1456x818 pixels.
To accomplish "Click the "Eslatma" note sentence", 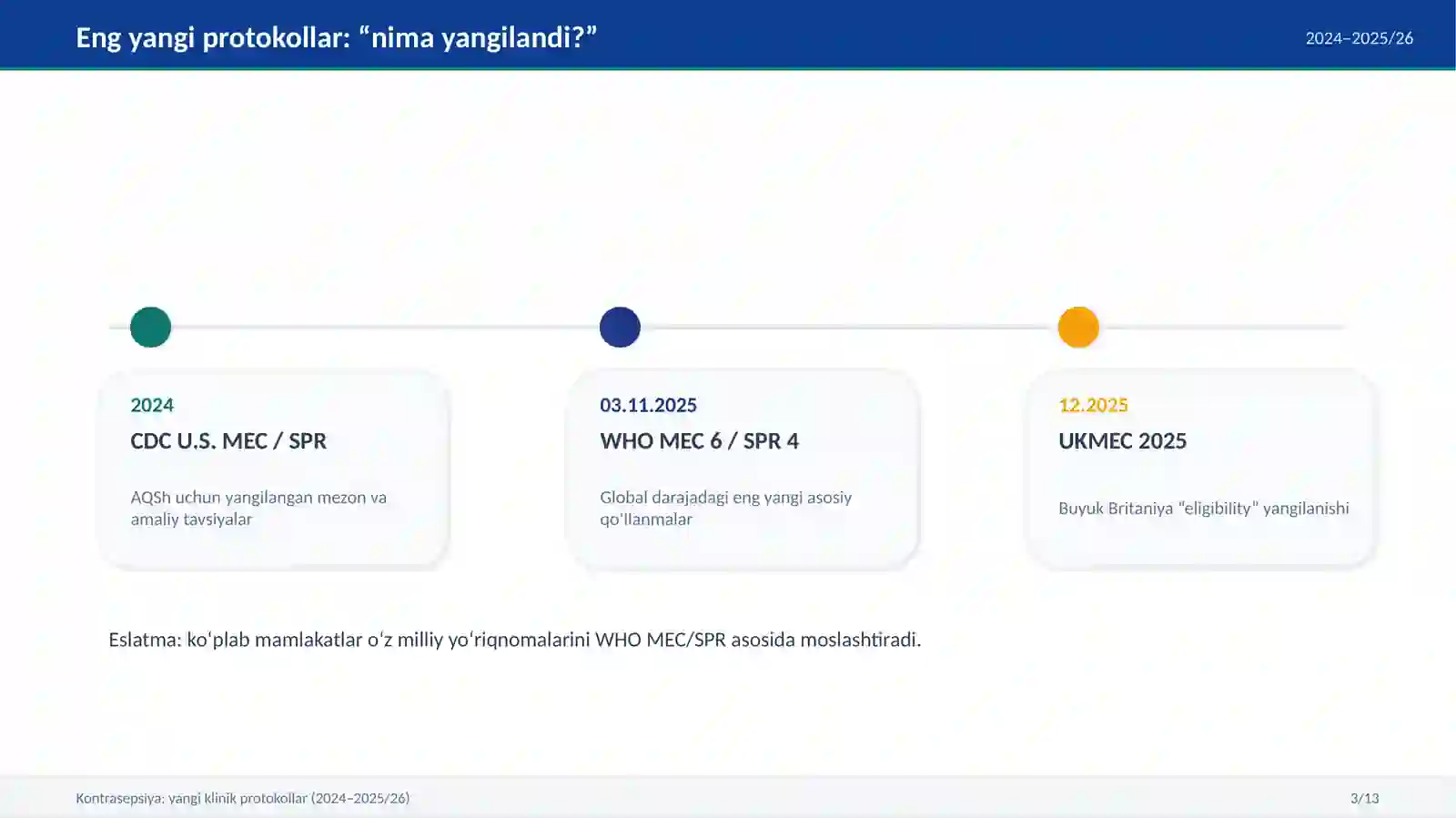I will pyautogui.click(x=515, y=640).
